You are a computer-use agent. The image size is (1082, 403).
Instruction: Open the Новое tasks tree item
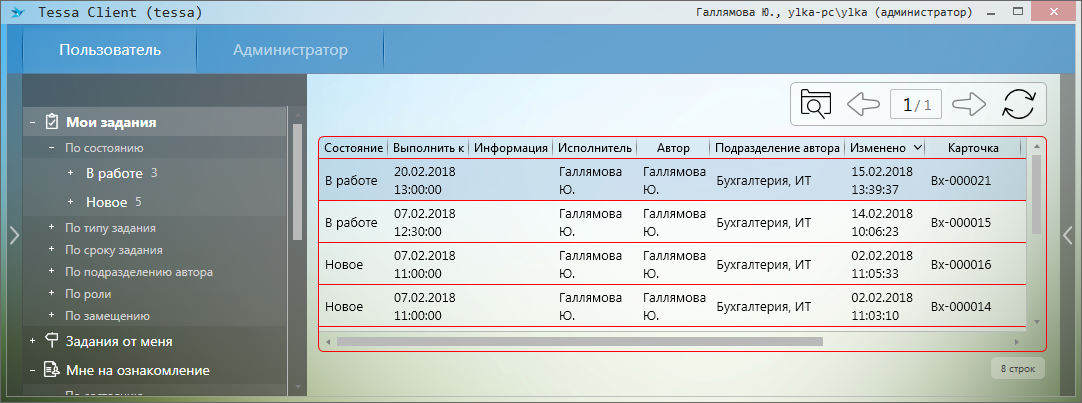point(106,202)
